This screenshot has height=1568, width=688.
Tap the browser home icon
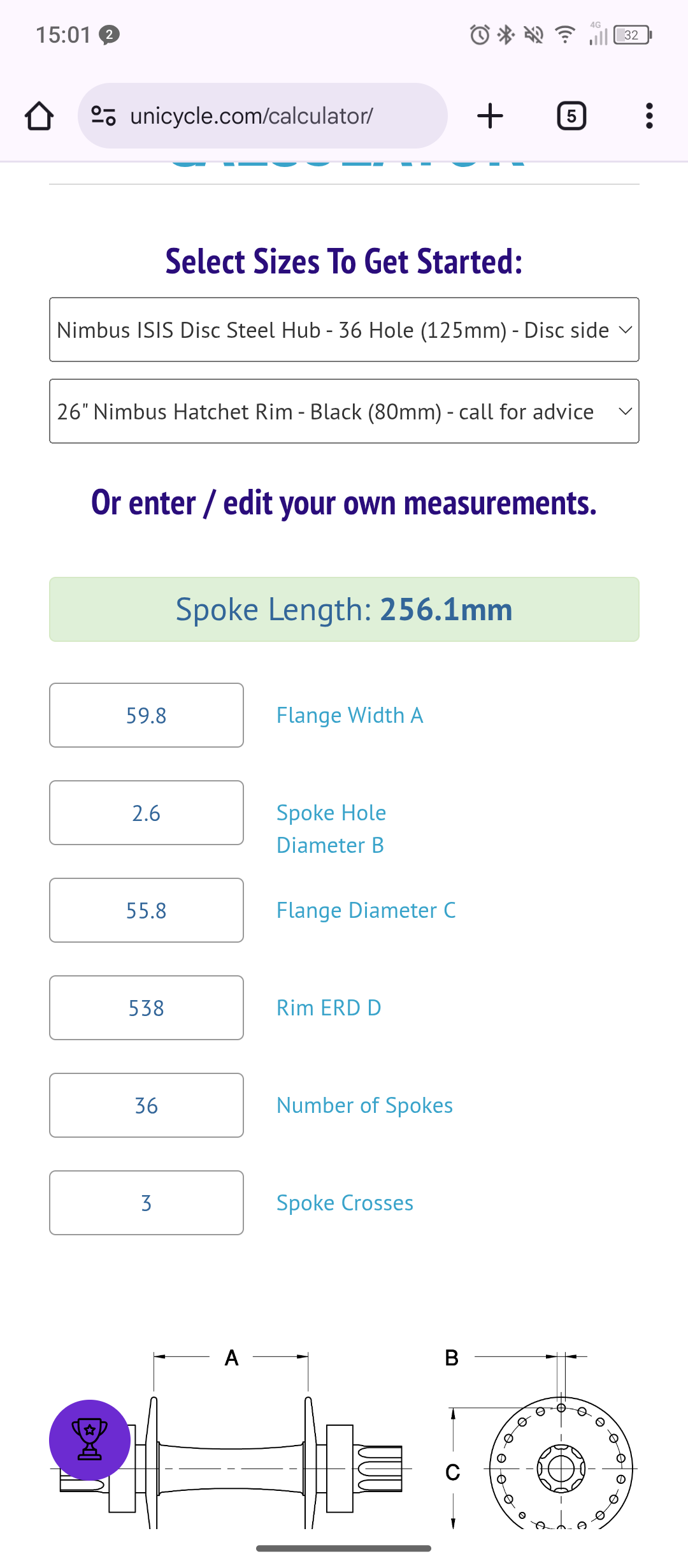[x=39, y=116]
